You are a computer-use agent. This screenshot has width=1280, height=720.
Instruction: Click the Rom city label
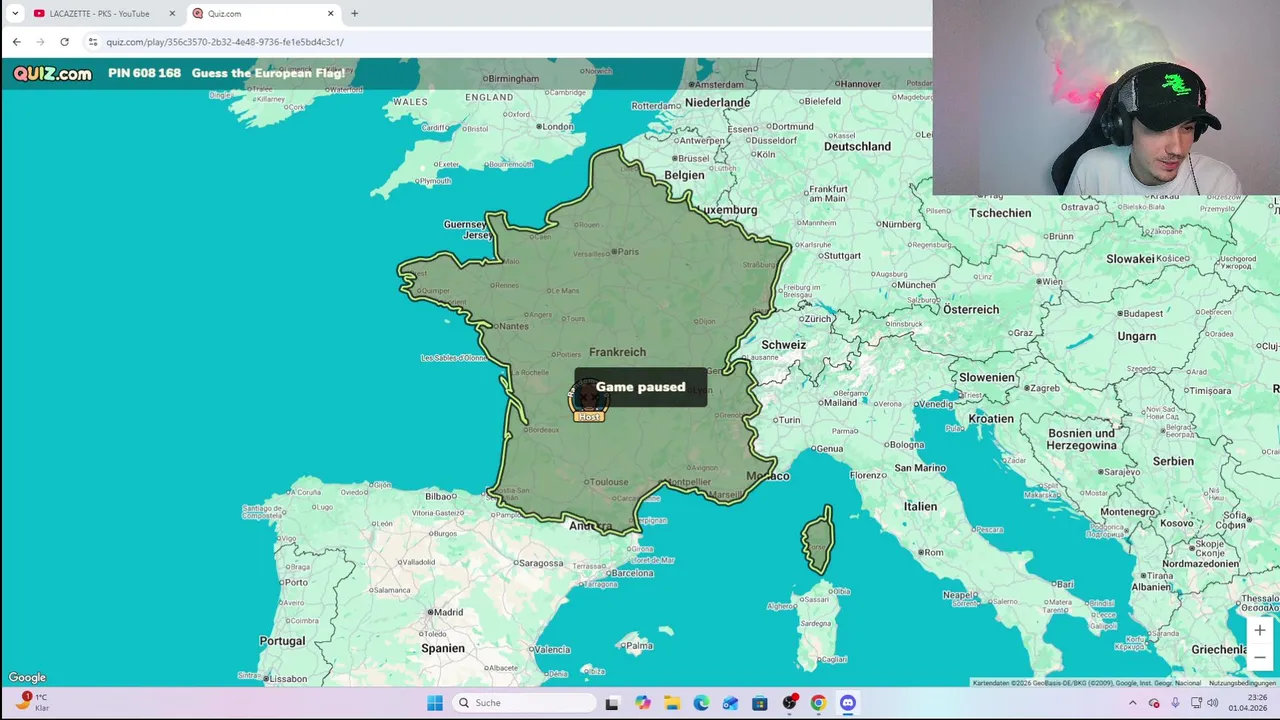(x=932, y=552)
